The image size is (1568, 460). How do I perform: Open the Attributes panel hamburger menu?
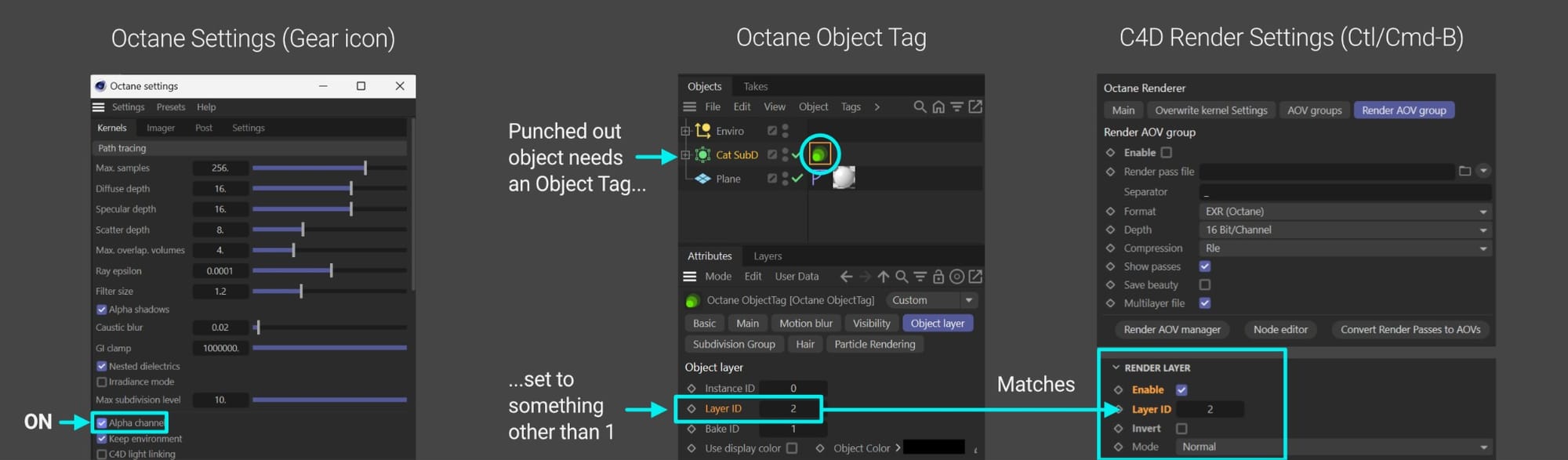(690, 277)
